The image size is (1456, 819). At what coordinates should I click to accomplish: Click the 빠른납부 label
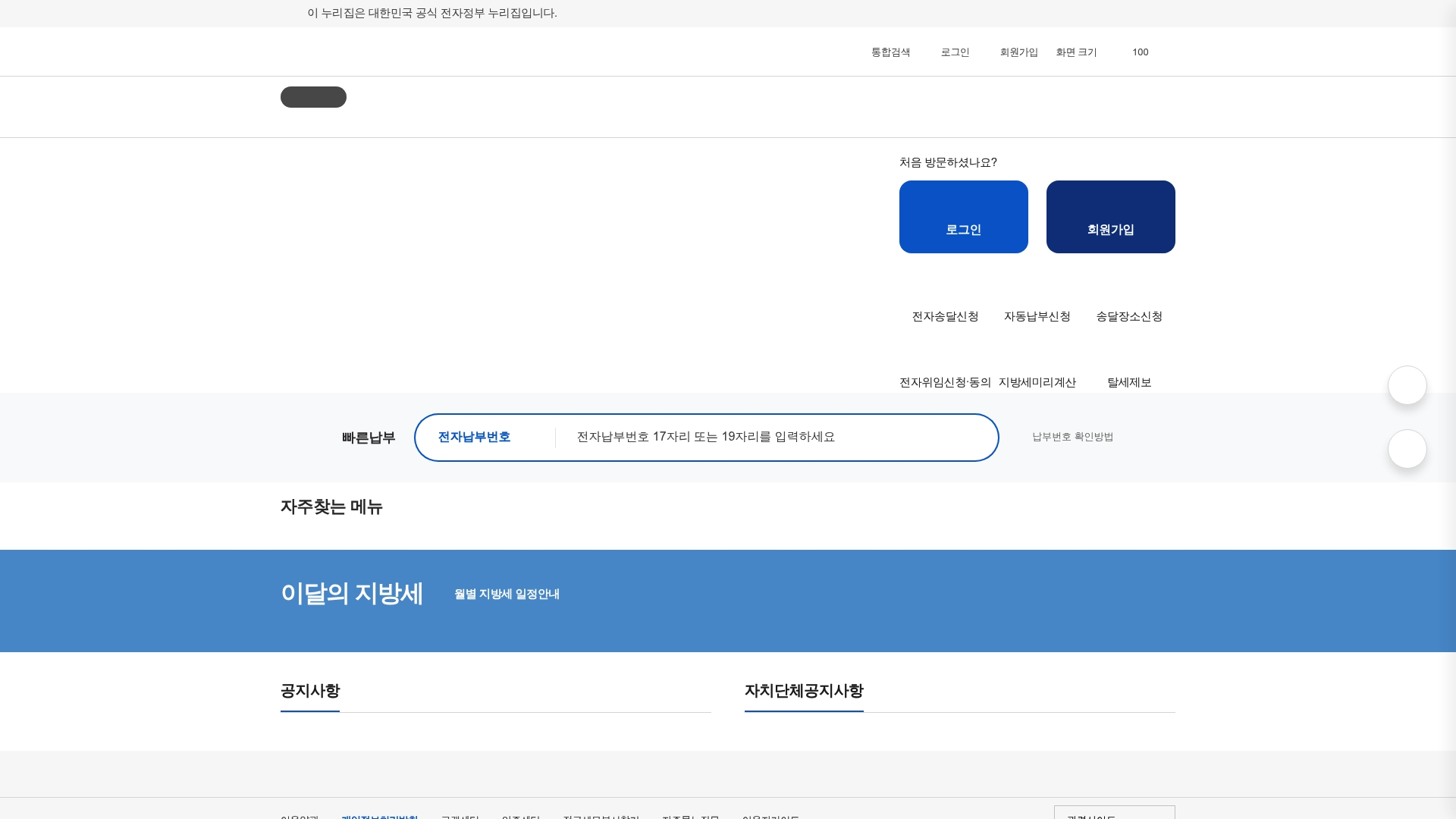[x=369, y=438]
